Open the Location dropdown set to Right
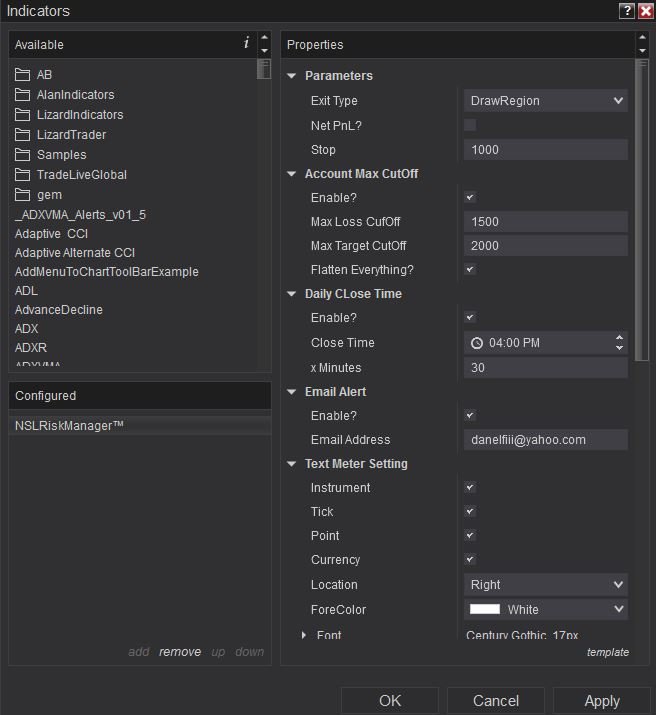 [x=546, y=585]
